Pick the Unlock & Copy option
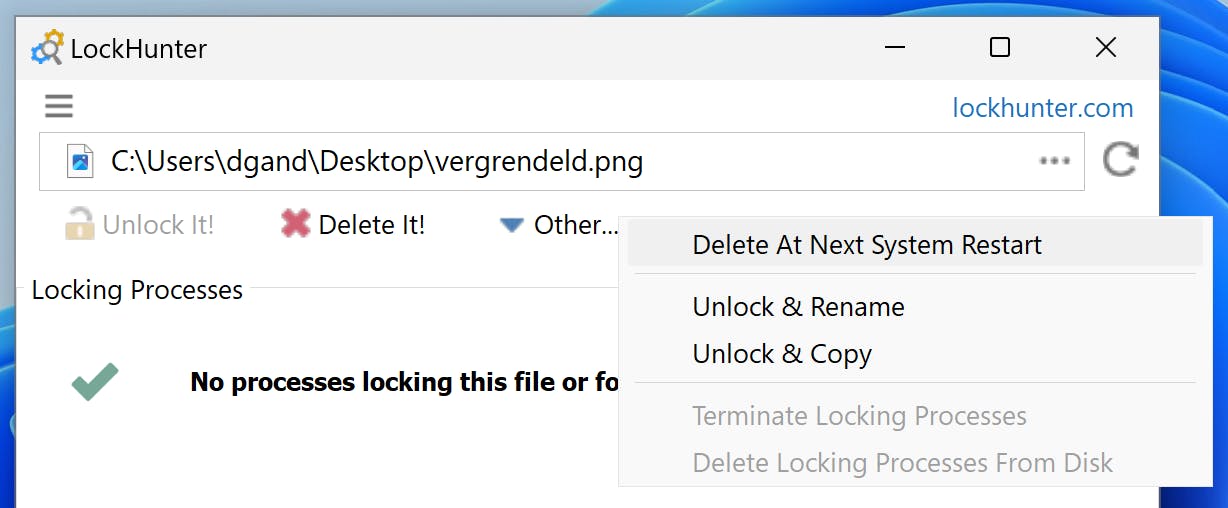The height and width of the screenshot is (508, 1228). [781, 354]
